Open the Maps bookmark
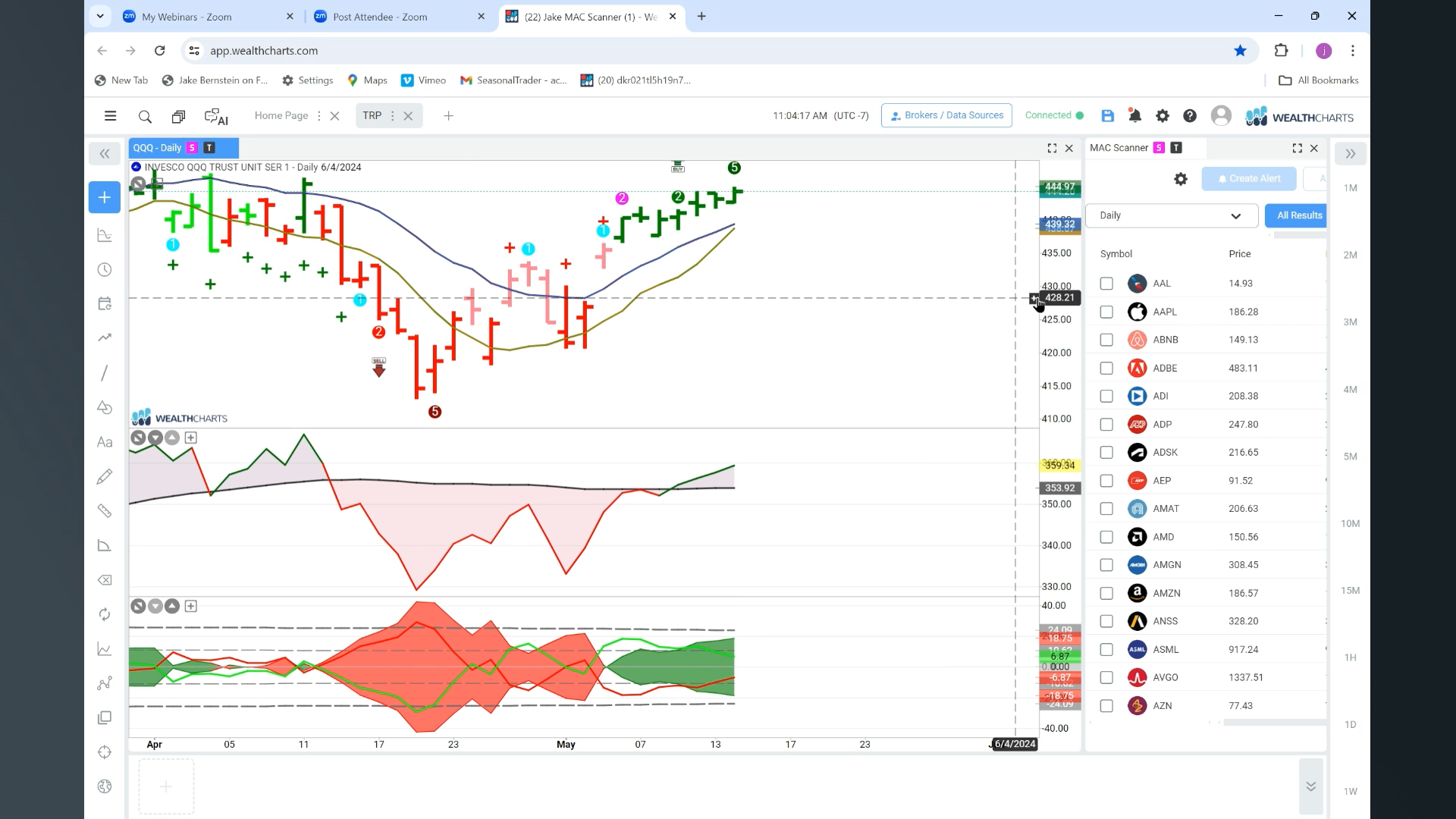1456x819 pixels. (367, 80)
